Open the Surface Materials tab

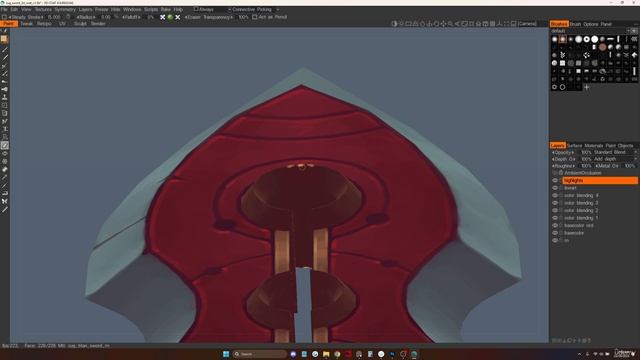[585, 146]
